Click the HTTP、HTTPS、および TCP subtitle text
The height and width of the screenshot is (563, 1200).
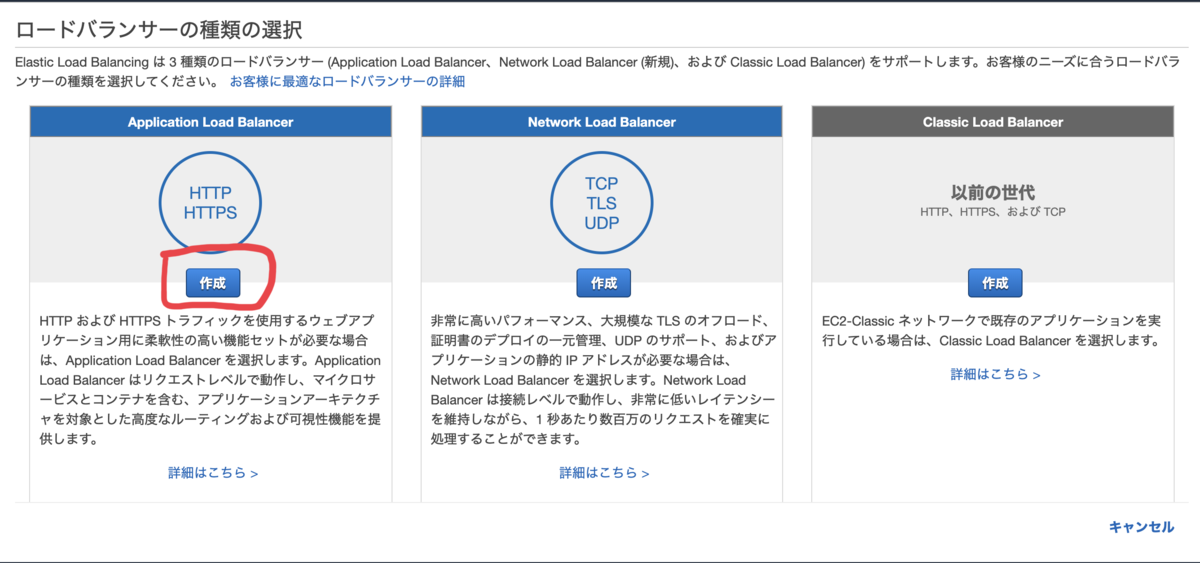pyautogui.click(x=993, y=213)
